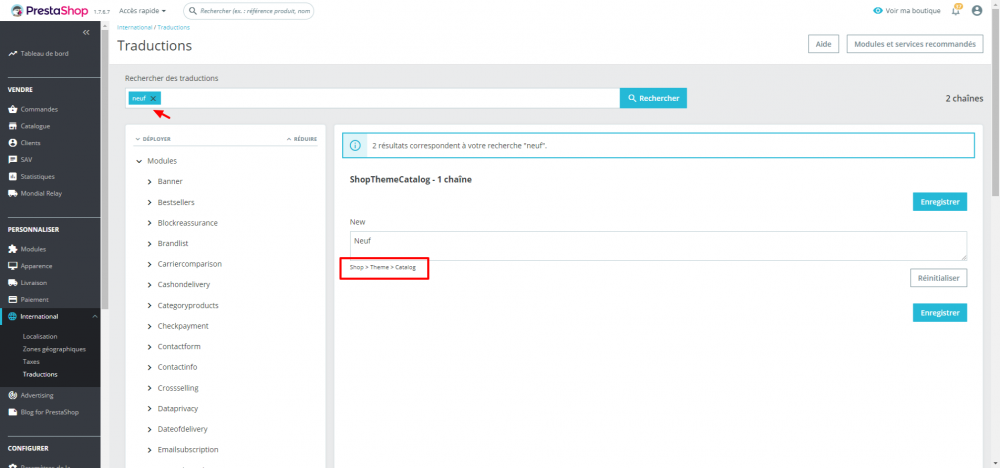Screen dimensions: 1000x468
Task: Click the Catalogue store icon
Action: (x=13, y=126)
